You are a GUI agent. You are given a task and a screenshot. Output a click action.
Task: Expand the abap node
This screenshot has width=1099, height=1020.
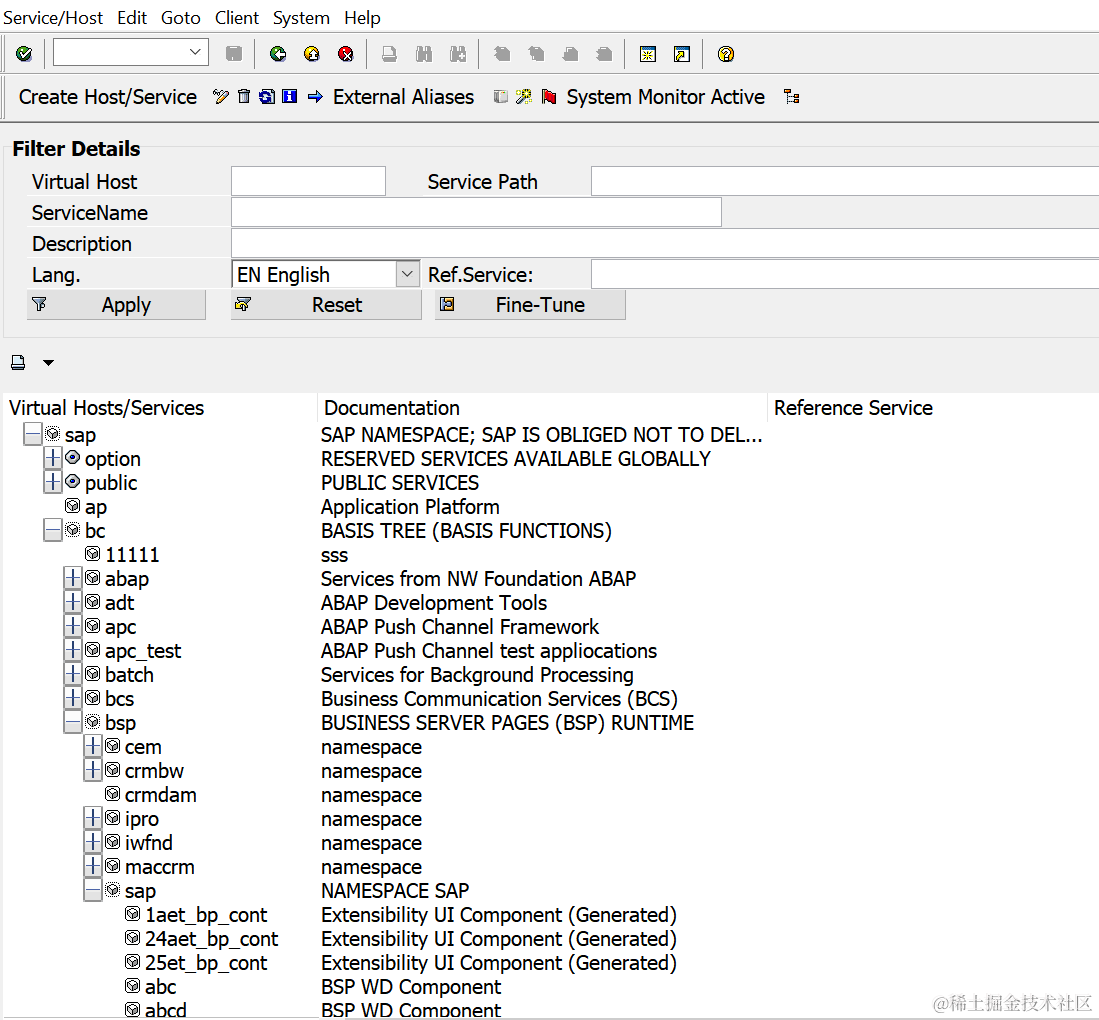(73, 578)
